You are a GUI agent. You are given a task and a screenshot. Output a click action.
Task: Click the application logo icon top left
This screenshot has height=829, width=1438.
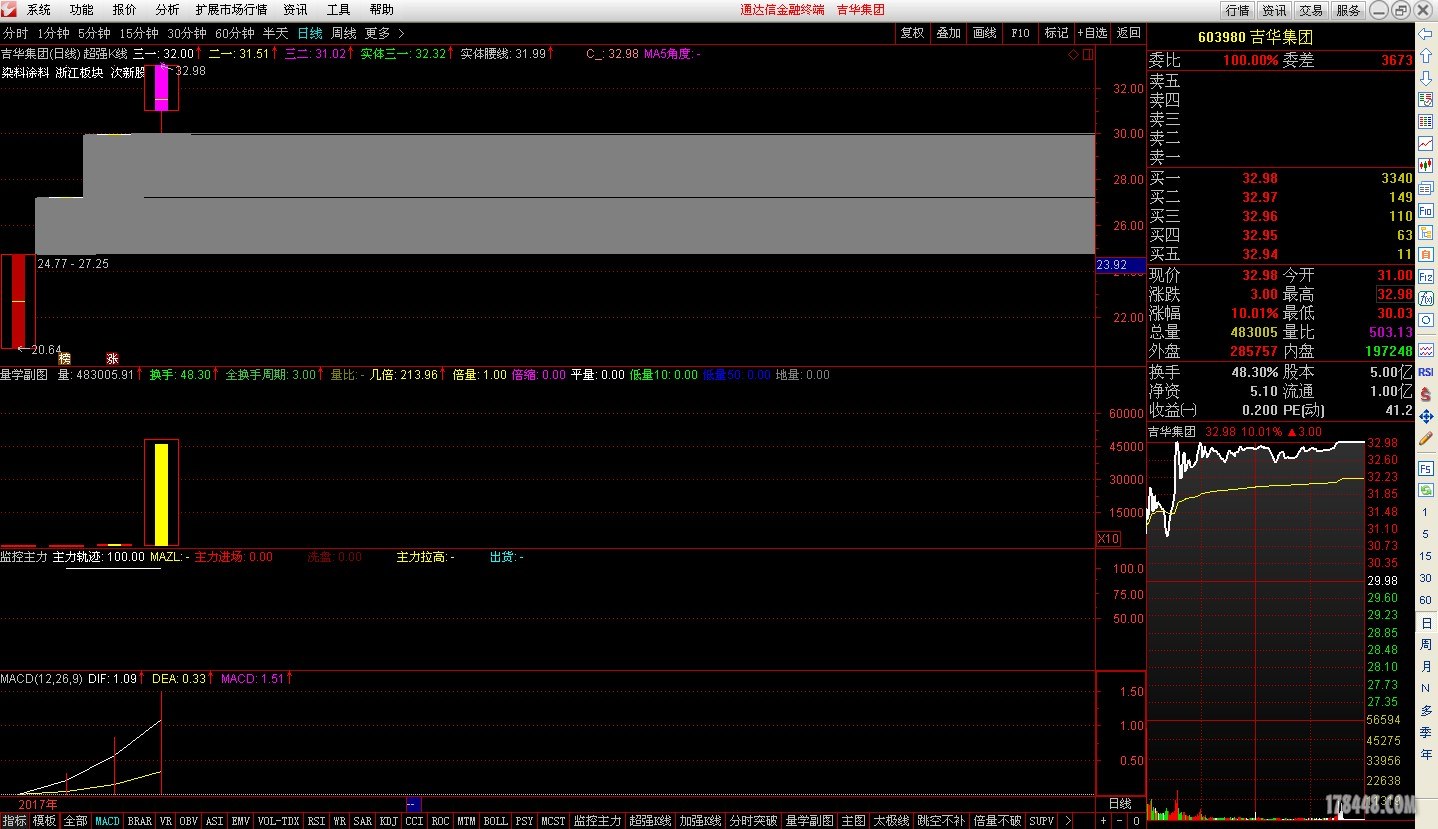coord(9,9)
